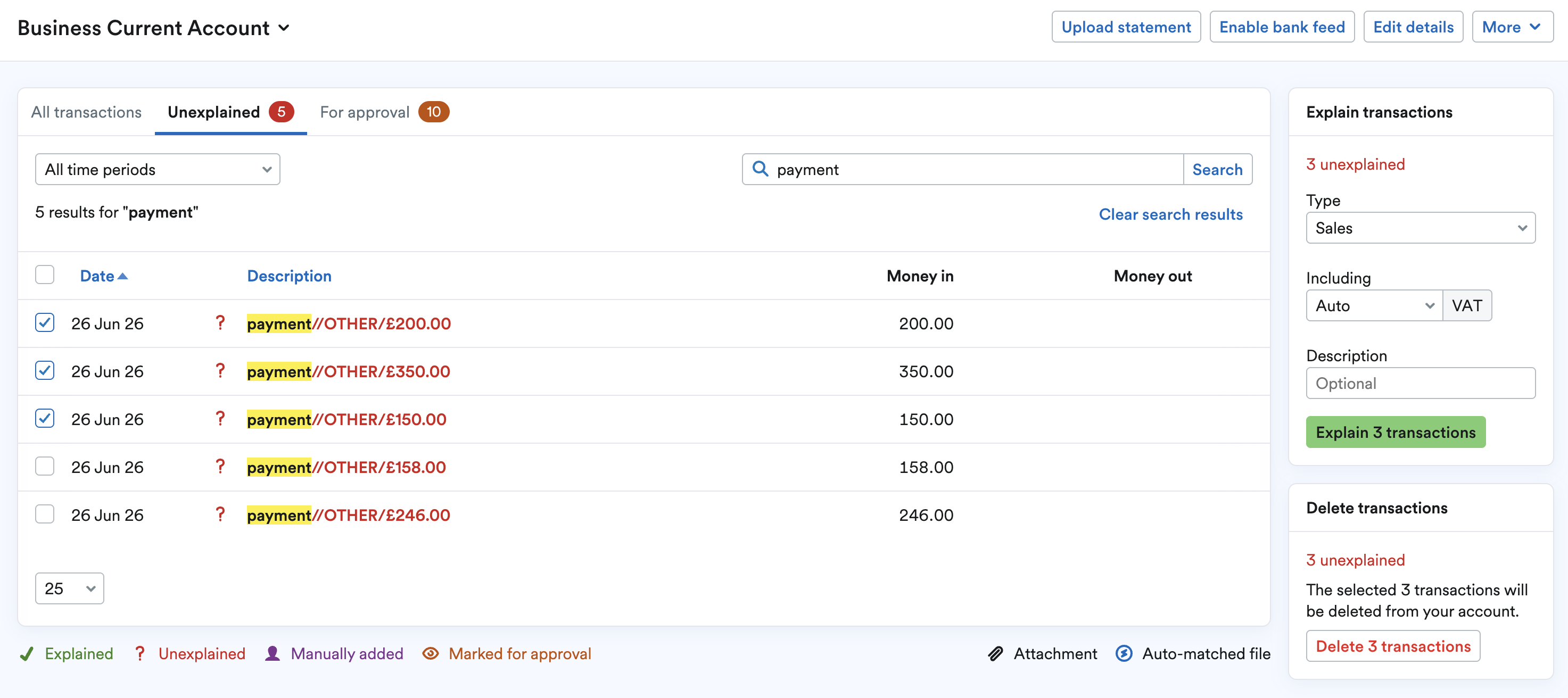Open the 25 per page dropdown
1568x698 pixels.
pos(69,588)
